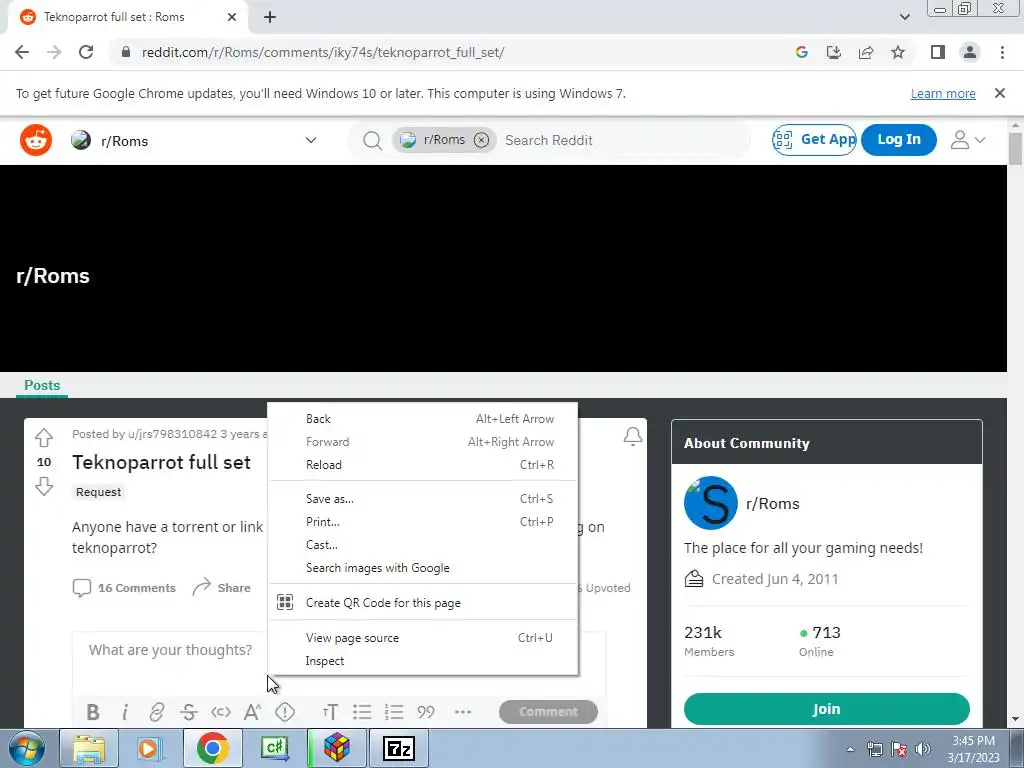Open the 16 Comments link
1024x768 pixels.
124,588
